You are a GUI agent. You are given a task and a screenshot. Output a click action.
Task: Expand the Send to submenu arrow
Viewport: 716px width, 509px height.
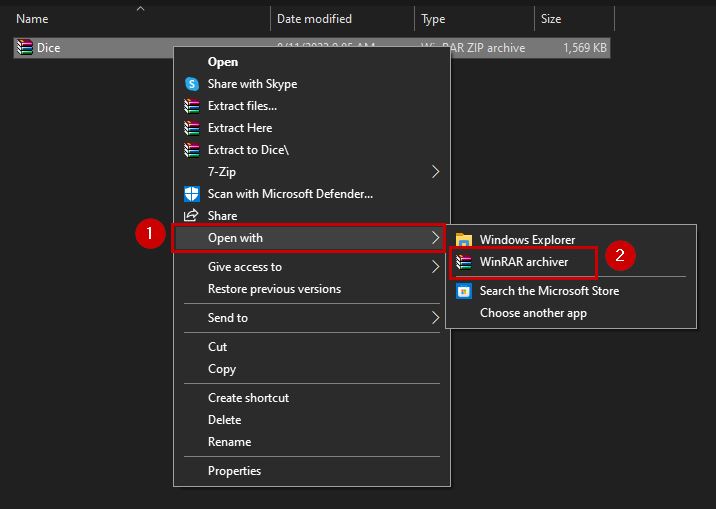tap(435, 318)
